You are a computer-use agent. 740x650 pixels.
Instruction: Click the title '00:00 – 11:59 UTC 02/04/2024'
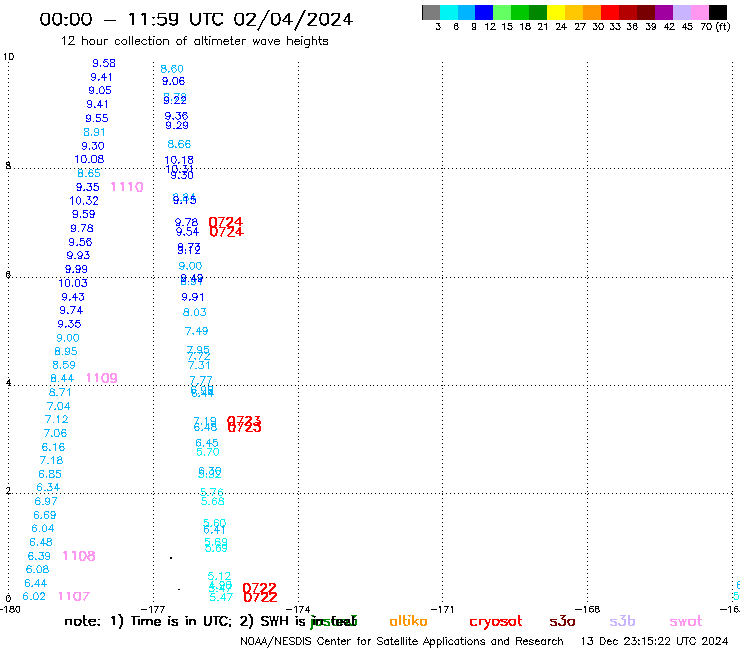pos(196,19)
